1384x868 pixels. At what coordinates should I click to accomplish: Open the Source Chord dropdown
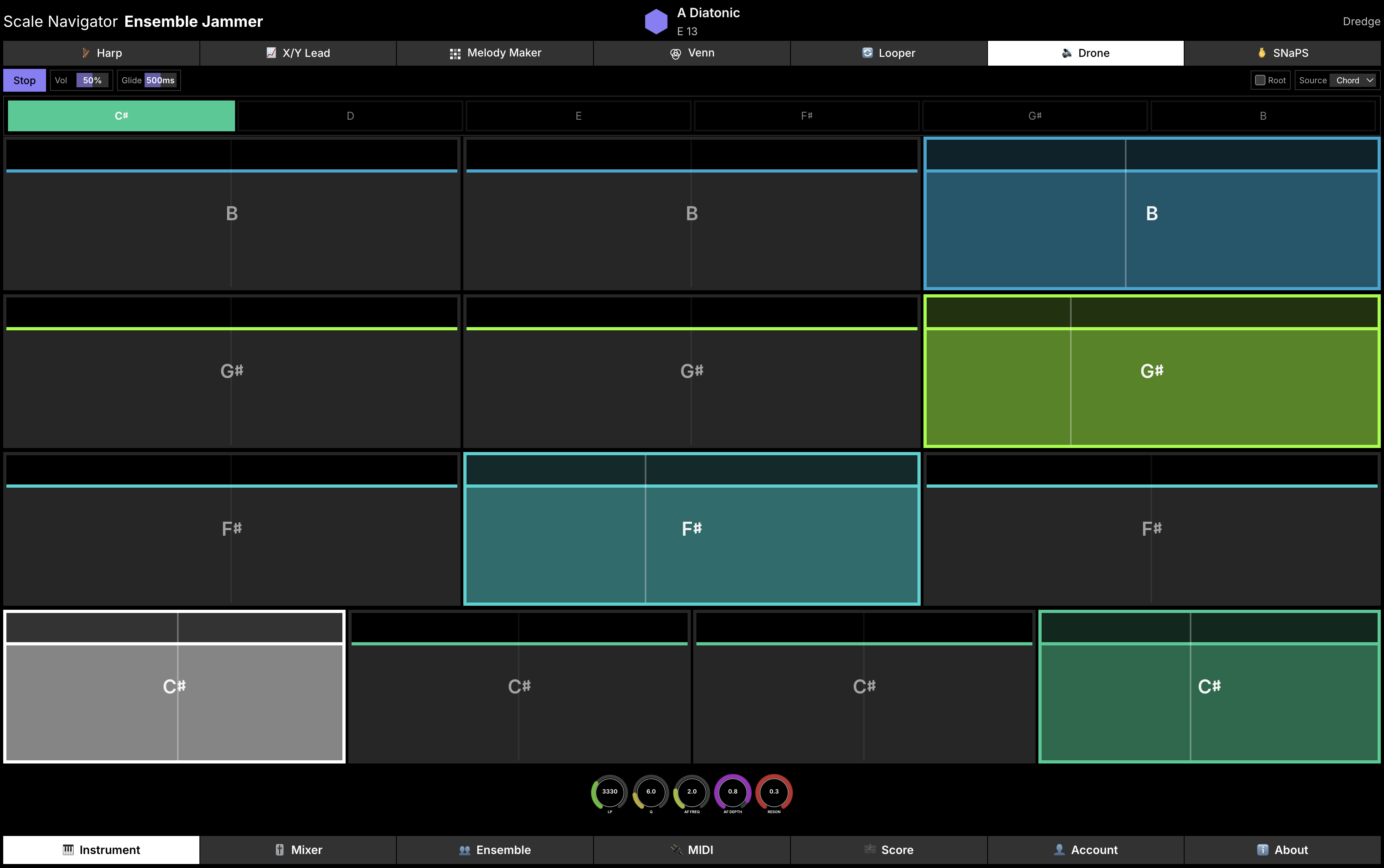(x=1352, y=80)
